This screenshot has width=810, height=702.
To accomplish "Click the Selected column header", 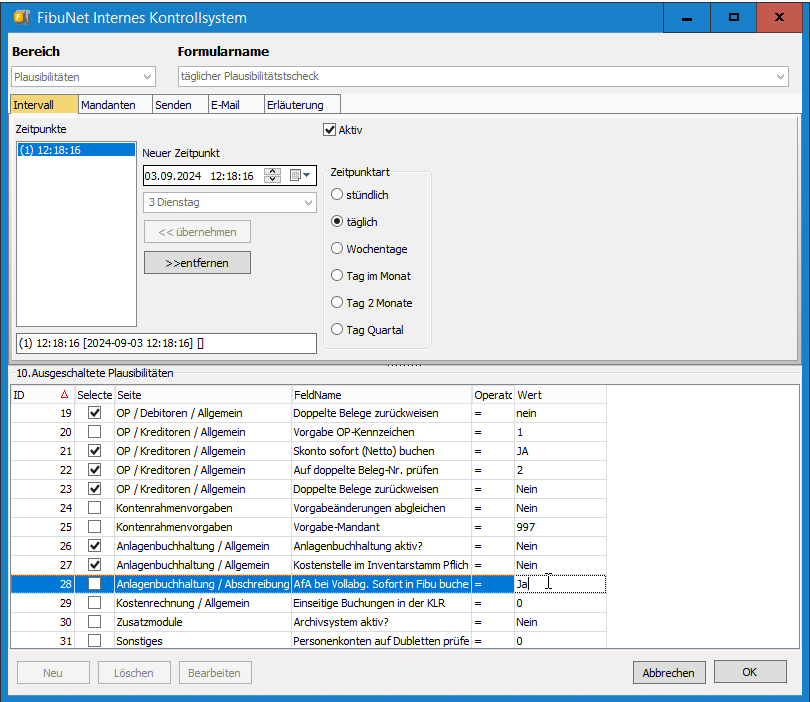I will click(95, 395).
